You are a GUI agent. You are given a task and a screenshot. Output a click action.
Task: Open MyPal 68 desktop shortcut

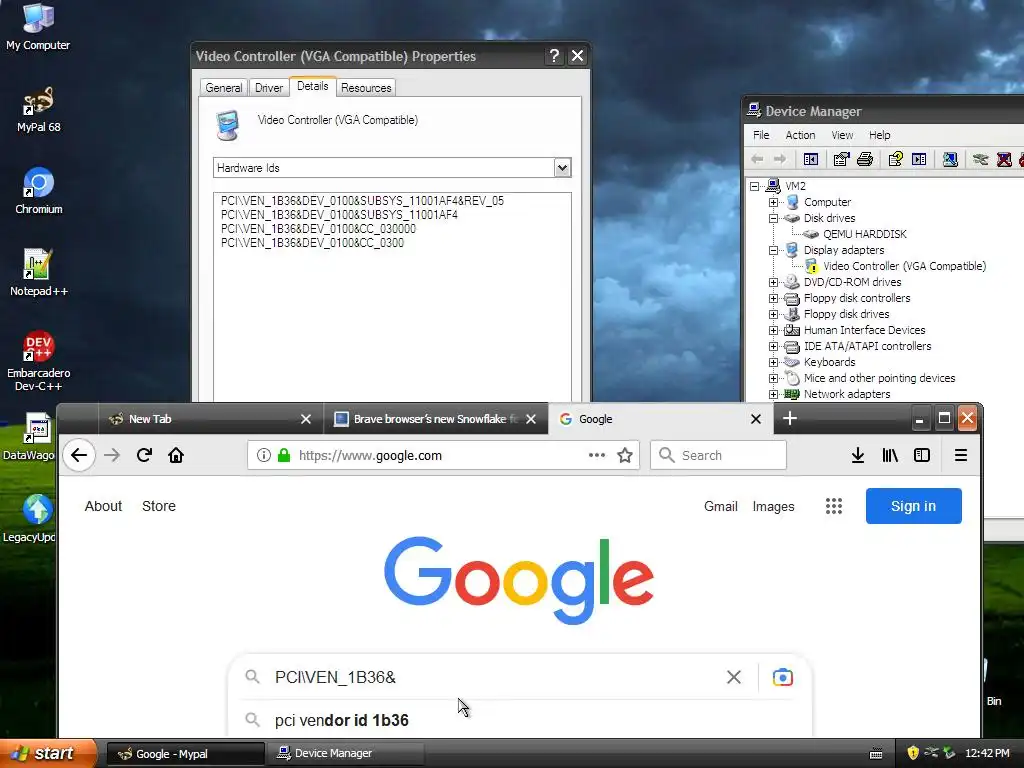tap(39, 109)
